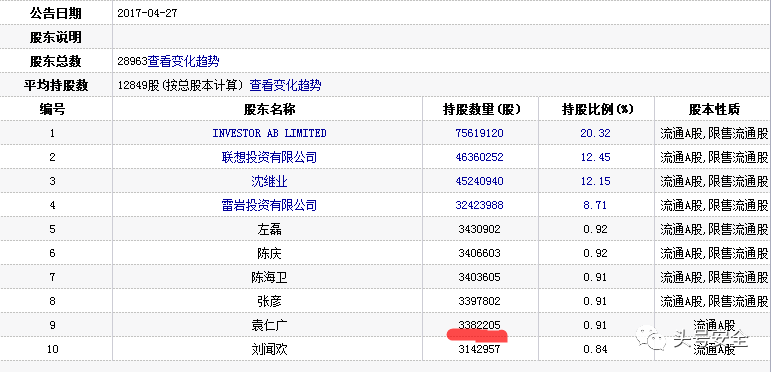Screen dimensions: 773x372
Task: Click the 12849股 average holdings text
Action: [139, 86]
